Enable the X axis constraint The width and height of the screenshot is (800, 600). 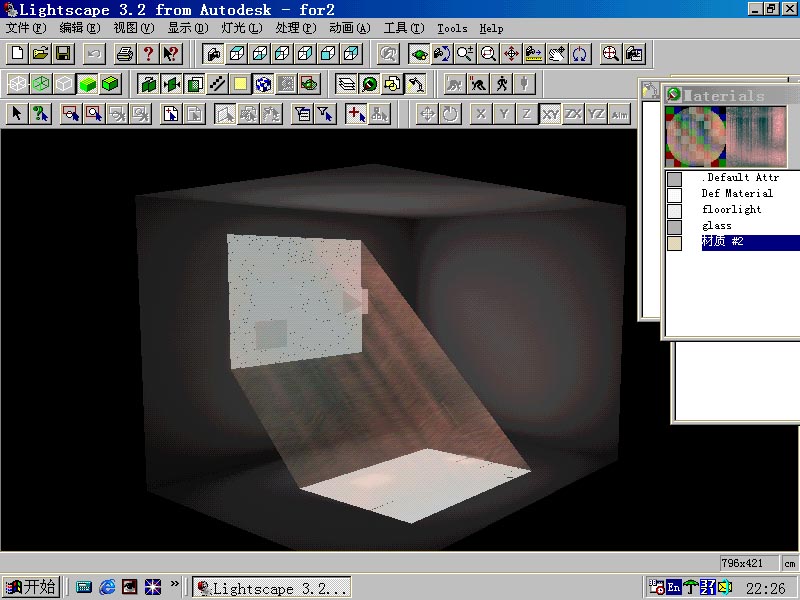pyautogui.click(x=481, y=114)
